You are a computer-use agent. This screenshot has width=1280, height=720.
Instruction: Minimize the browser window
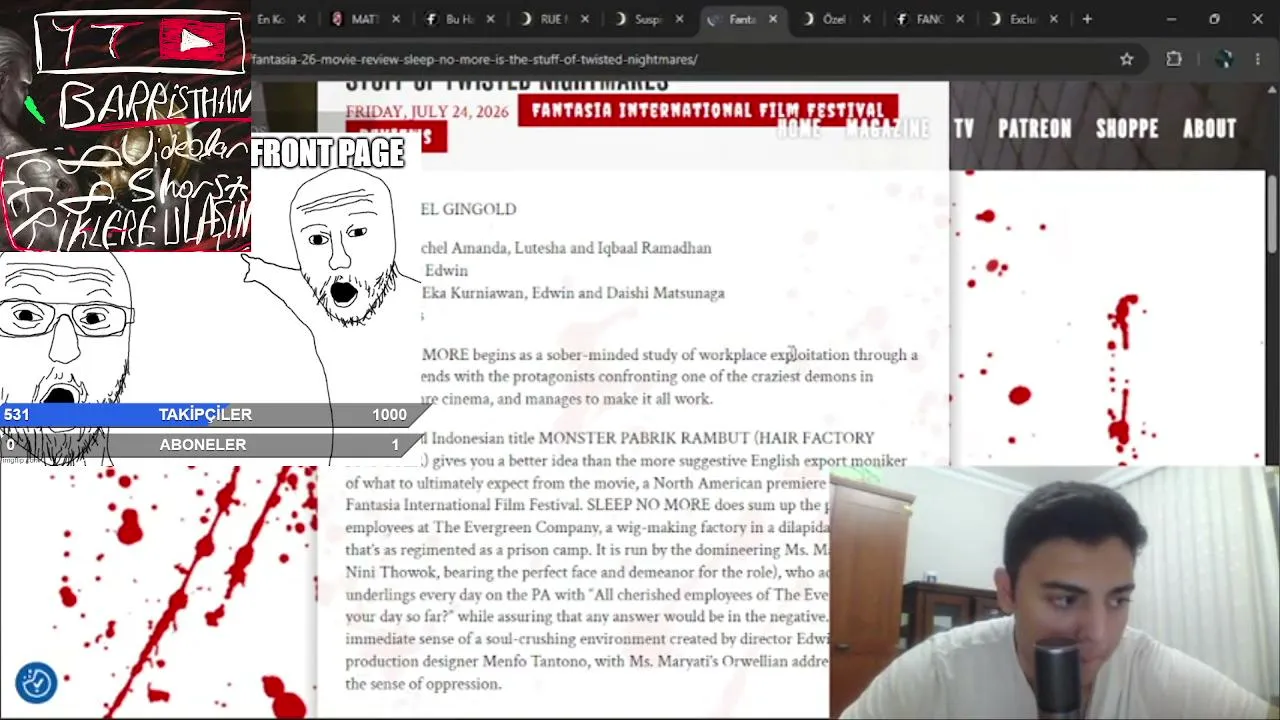(x=1171, y=19)
